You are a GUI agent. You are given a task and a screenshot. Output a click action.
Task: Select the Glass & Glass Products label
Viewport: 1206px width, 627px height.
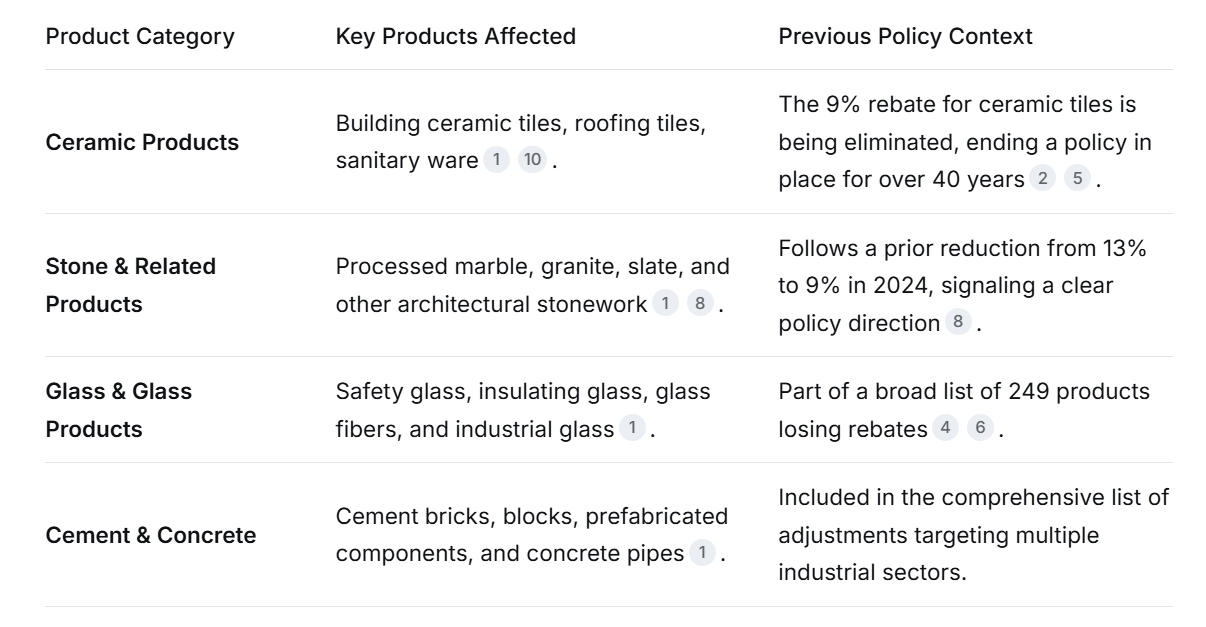click(x=119, y=410)
